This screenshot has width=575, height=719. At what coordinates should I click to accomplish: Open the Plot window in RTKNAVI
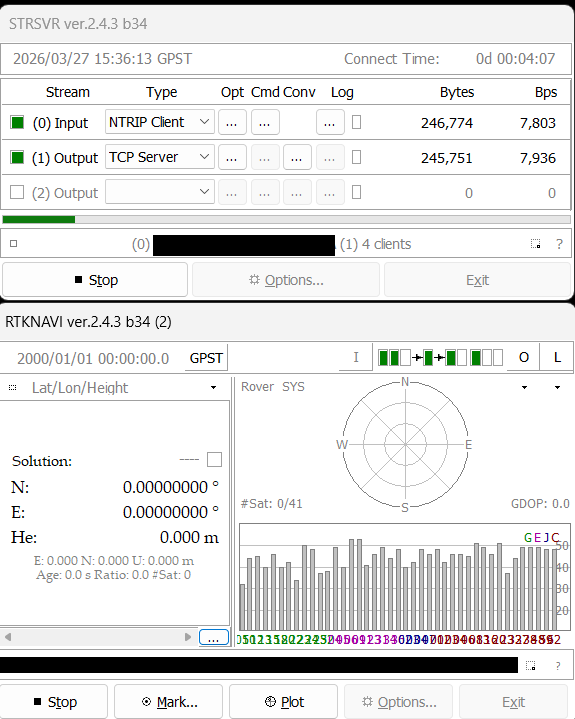click(x=283, y=702)
